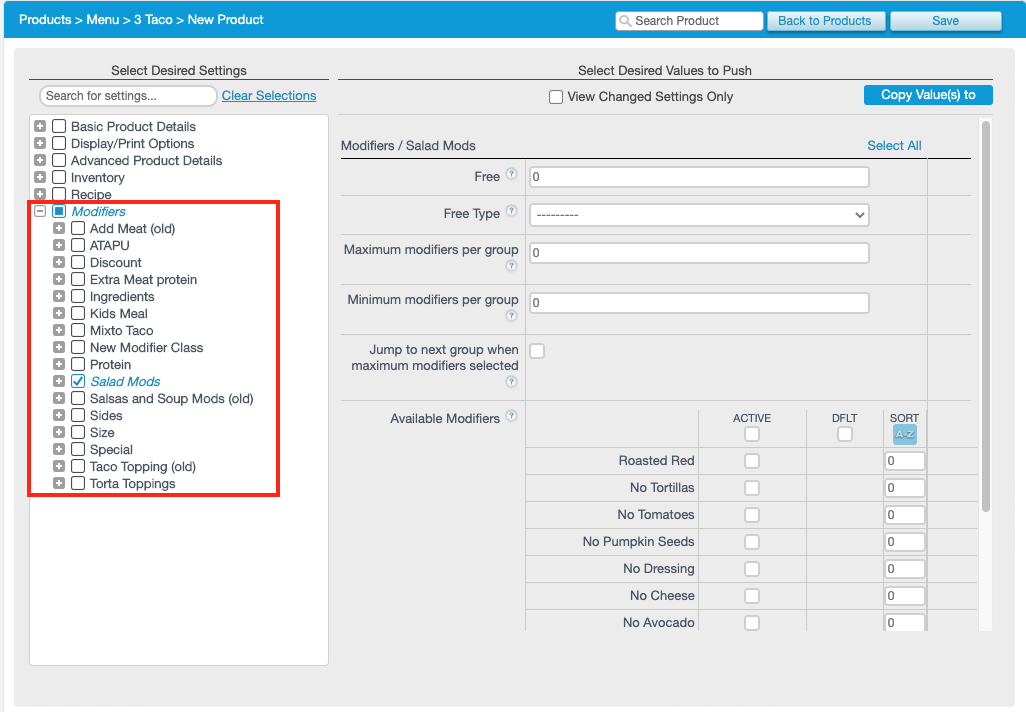This screenshot has height=712, width=1026.
Task: Click the Free value input field
Action: 699,177
